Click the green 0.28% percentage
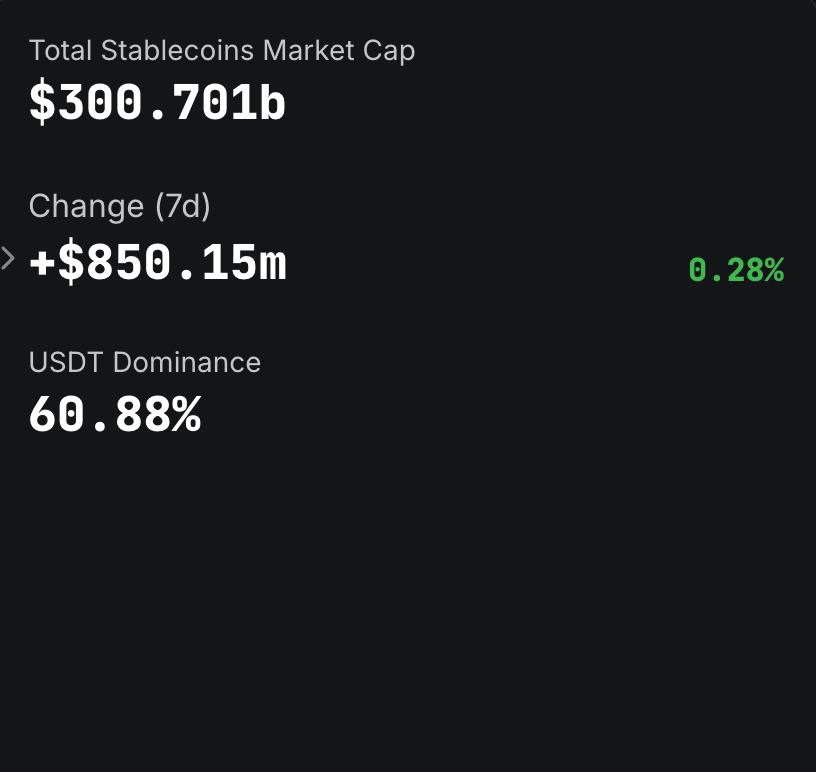This screenshot has height=772, width=816. pyautogui.click(x=736, y=270)
